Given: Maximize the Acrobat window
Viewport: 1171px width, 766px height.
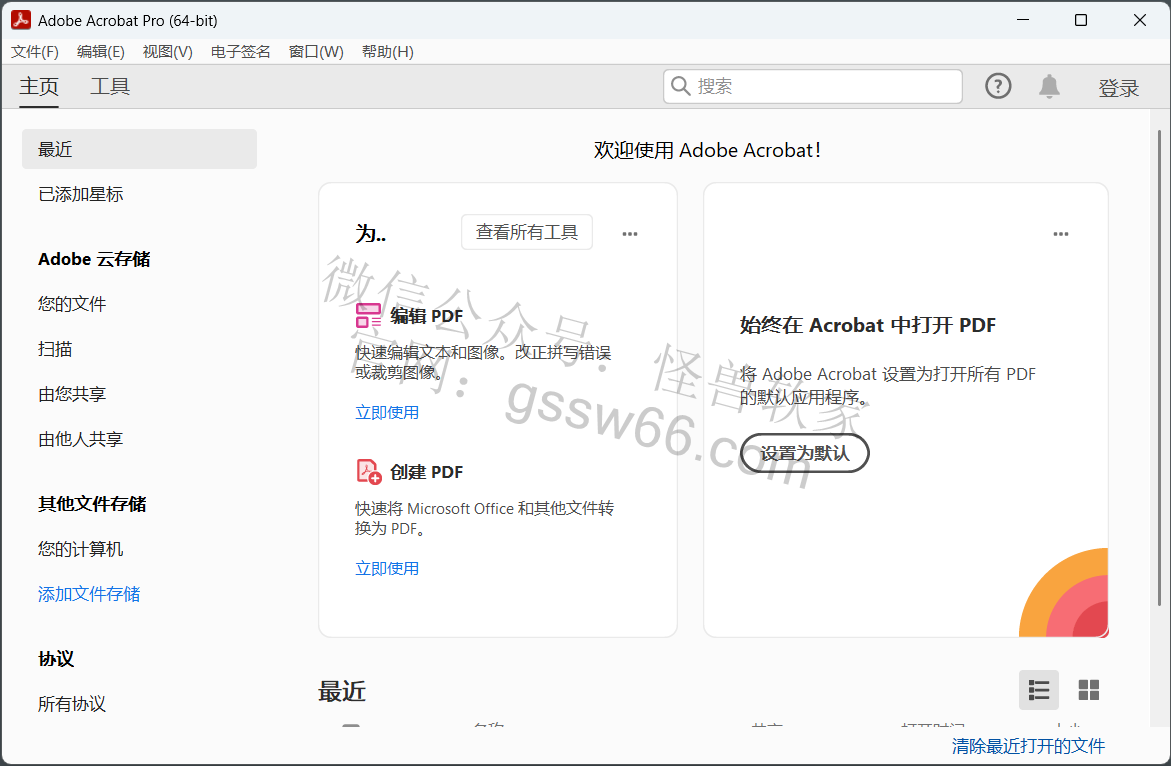Looking at the screenshot, I should coord(1081,20).
